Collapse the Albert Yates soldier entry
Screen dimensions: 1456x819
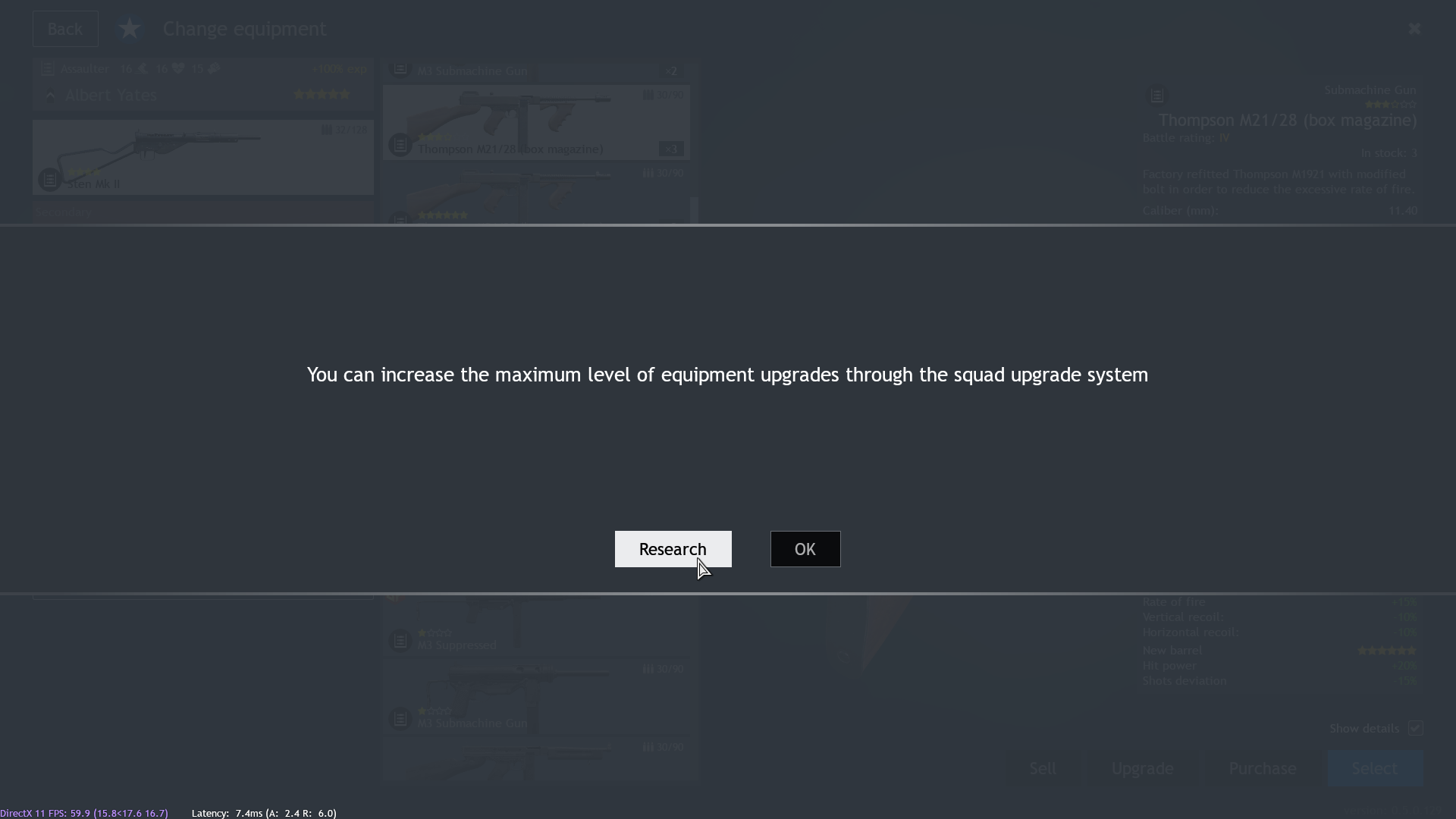[x=50, y=96]
